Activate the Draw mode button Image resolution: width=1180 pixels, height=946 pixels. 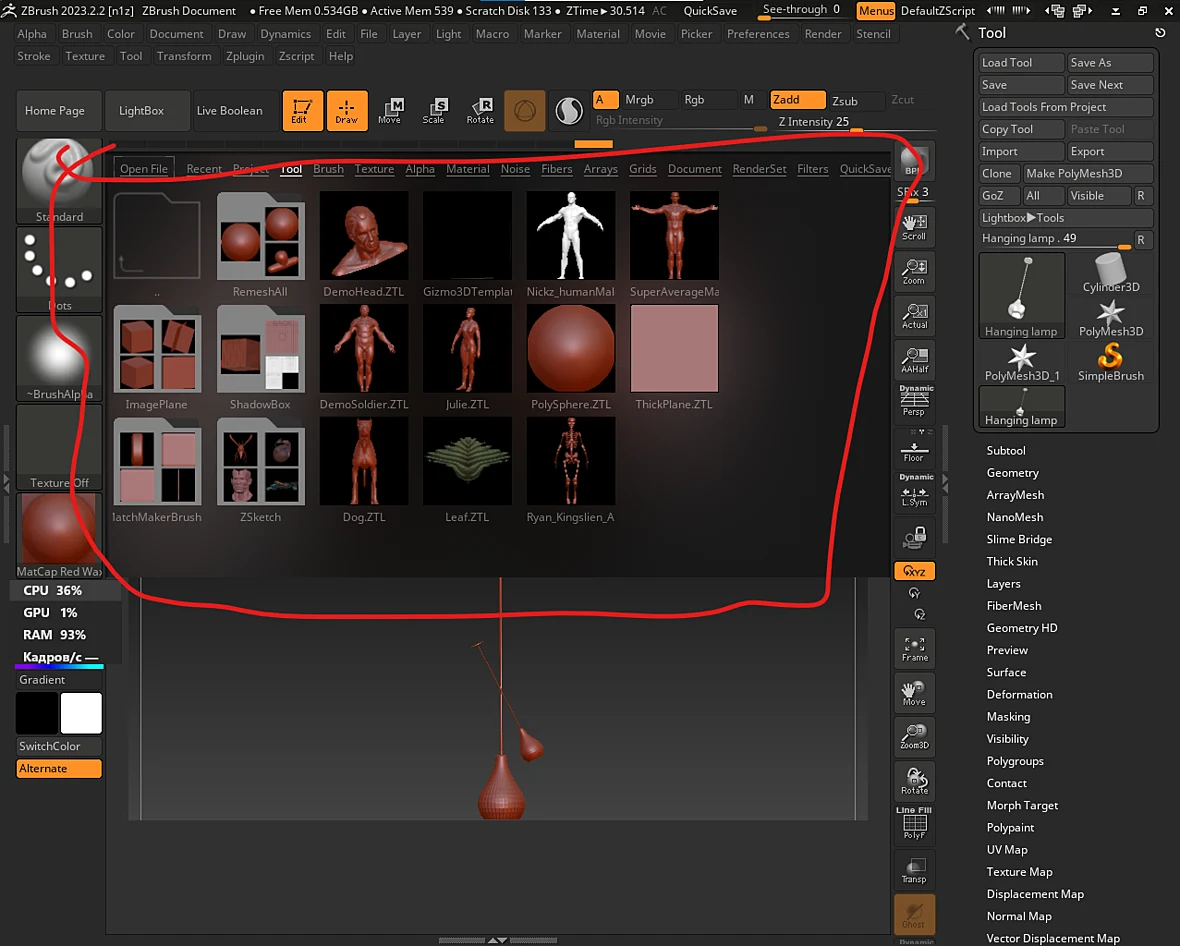point(347,111)
